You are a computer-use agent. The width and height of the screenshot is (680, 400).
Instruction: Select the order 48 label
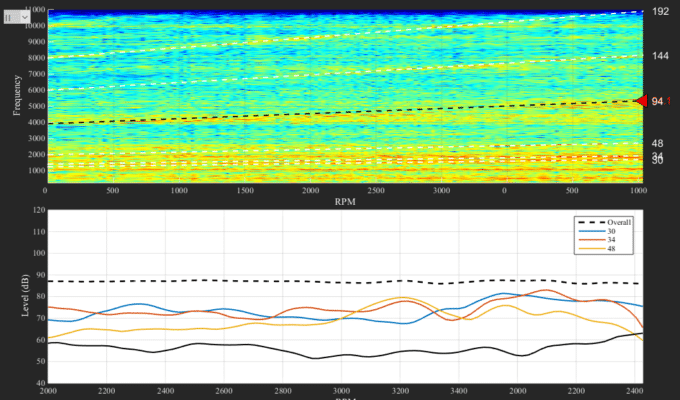pos(658,144)
